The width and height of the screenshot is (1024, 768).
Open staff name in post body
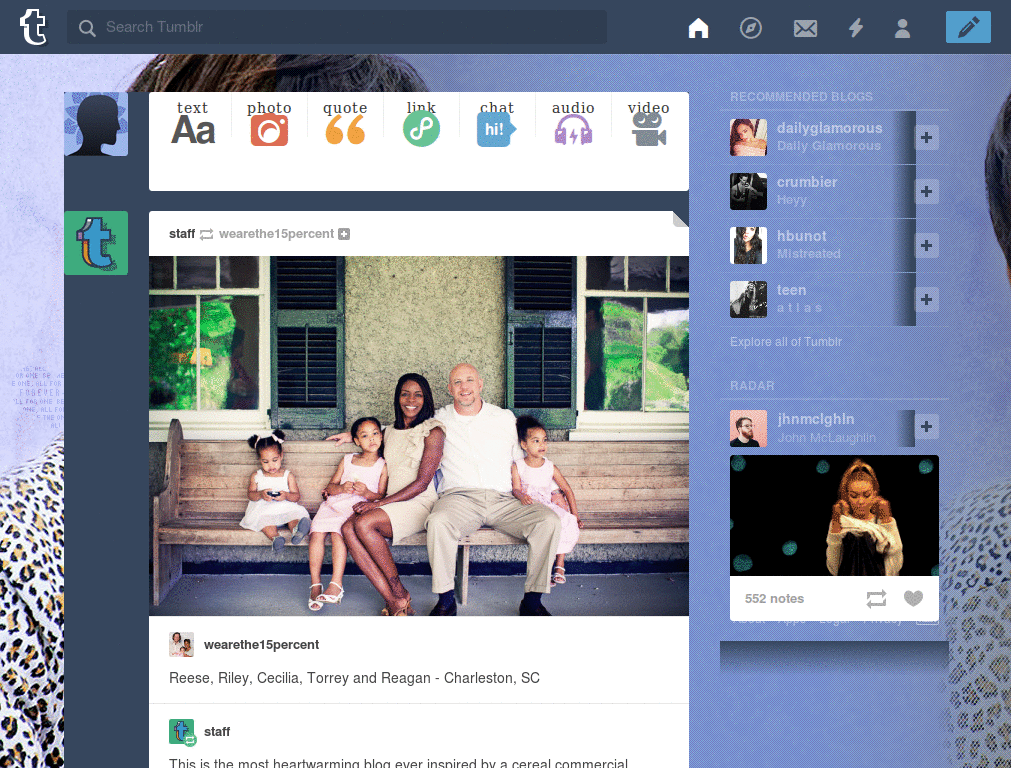217,731
